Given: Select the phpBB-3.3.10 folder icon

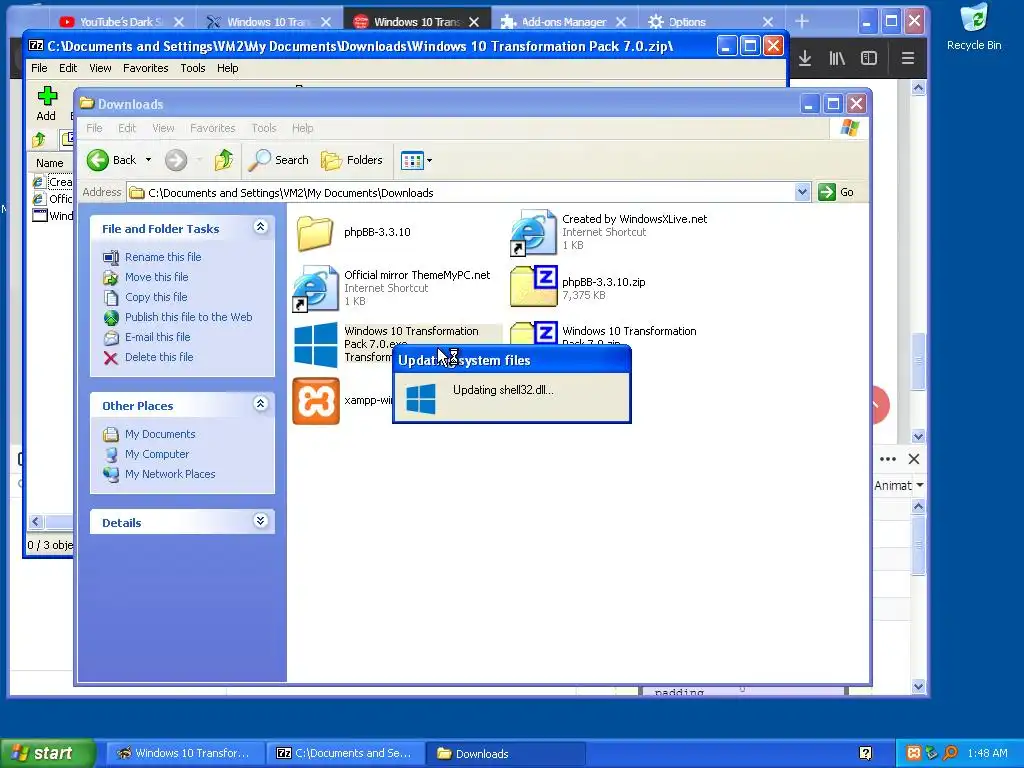Looking at the screenshot, I should point(315,233).
